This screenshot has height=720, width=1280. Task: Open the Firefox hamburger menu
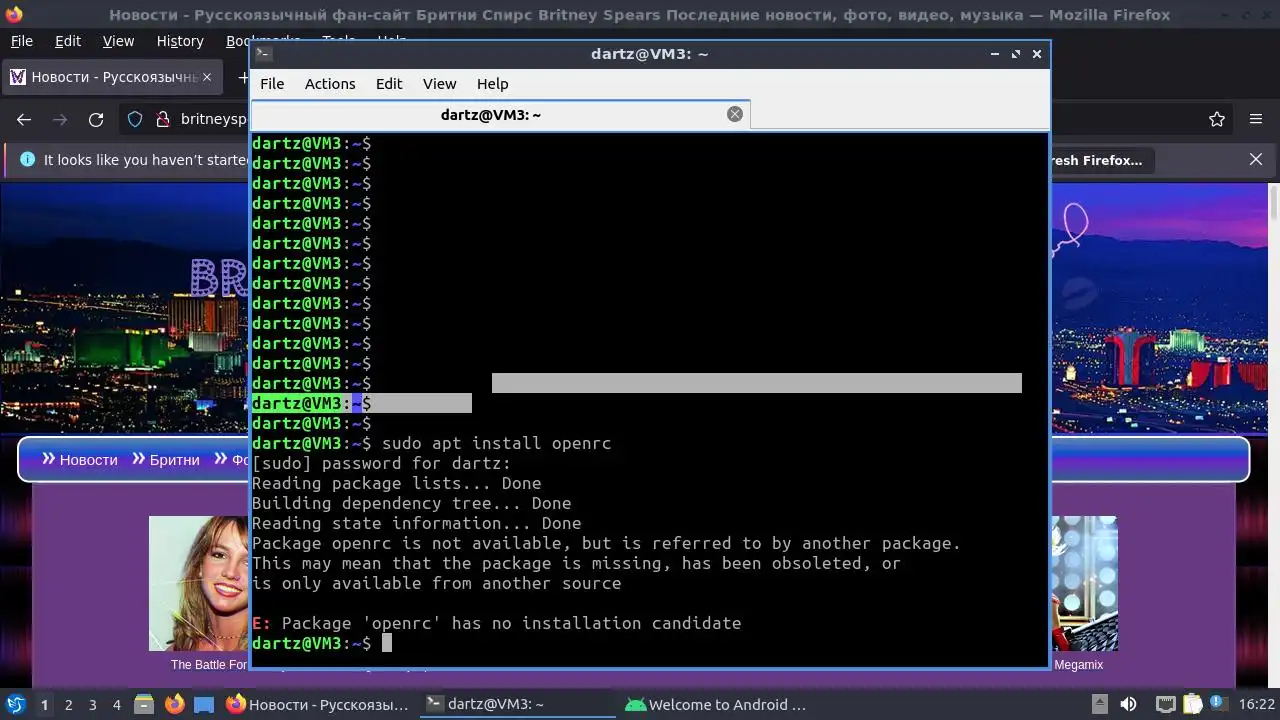pos(1256,120)
